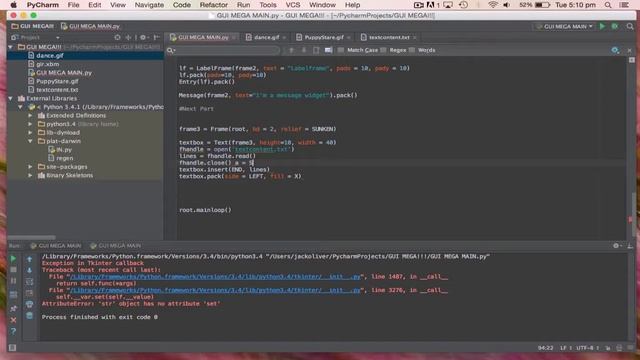
Task: Open help via the question mark icon
Action: point(13,331)
